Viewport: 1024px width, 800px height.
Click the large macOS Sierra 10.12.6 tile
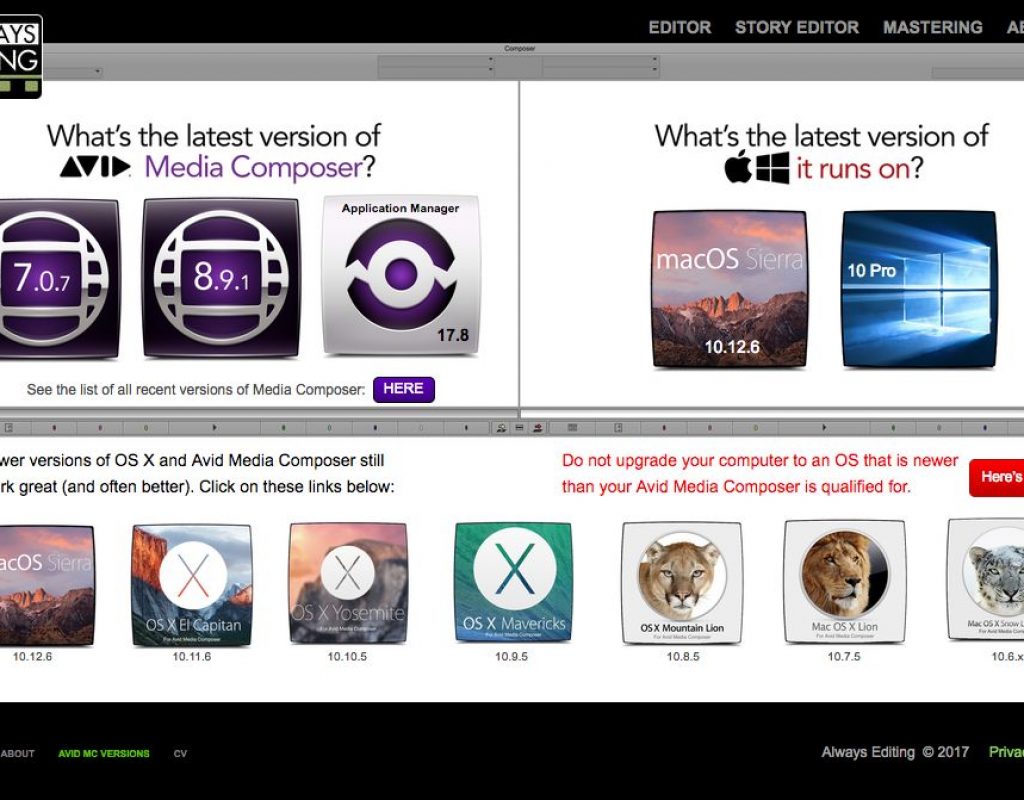[x=730, y=289]
